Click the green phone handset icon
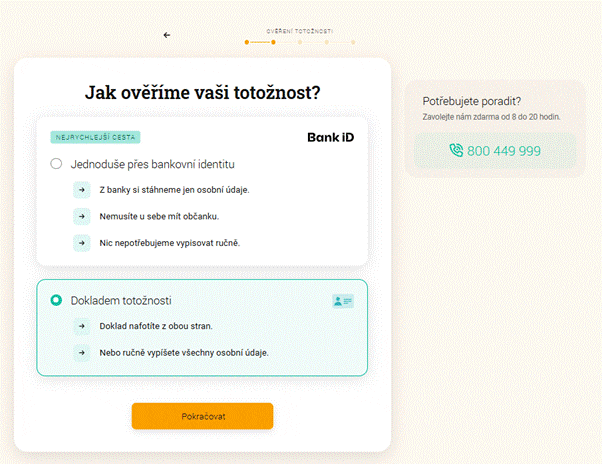 coord(456,150)
